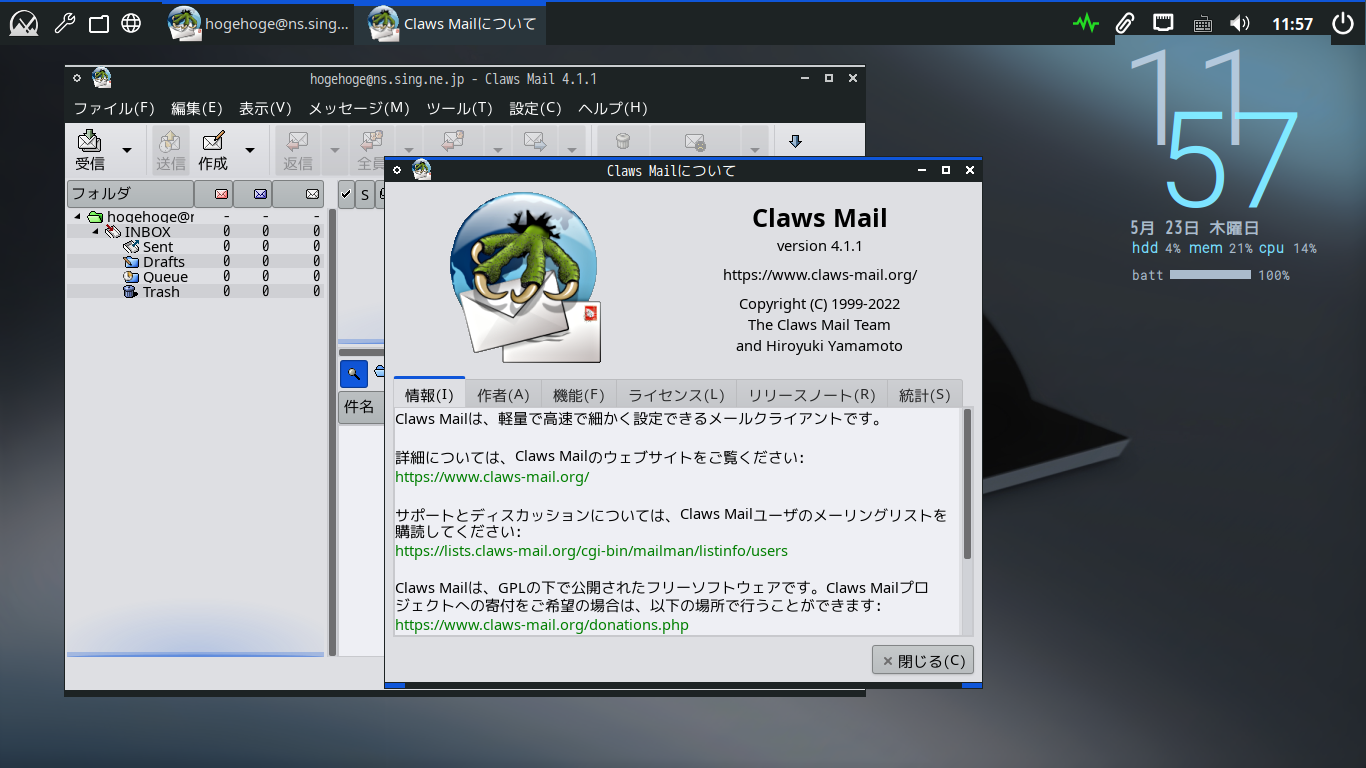1366x768 pixels.
Task: Open the dropdown arrow beside 作成
Action: click(250, 150)
